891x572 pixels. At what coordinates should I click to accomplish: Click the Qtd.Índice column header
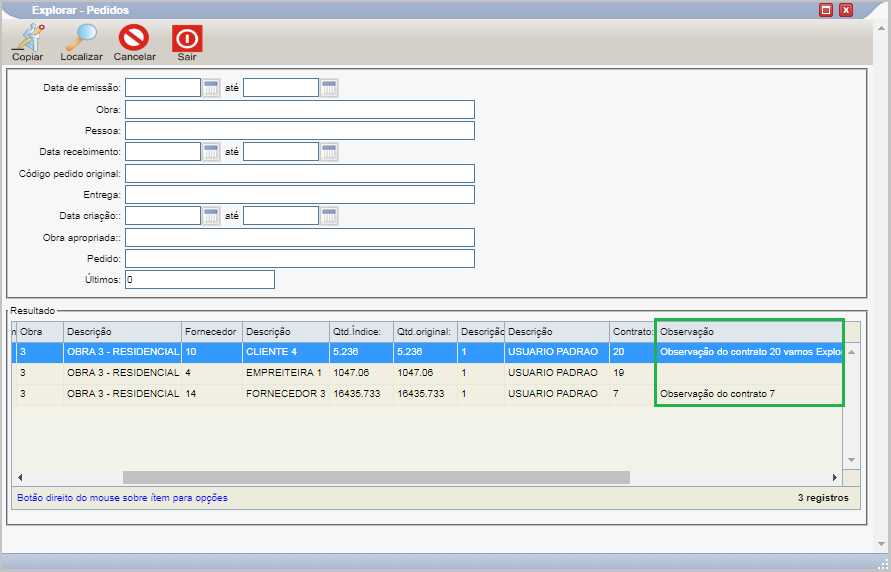tap(361, 332)
